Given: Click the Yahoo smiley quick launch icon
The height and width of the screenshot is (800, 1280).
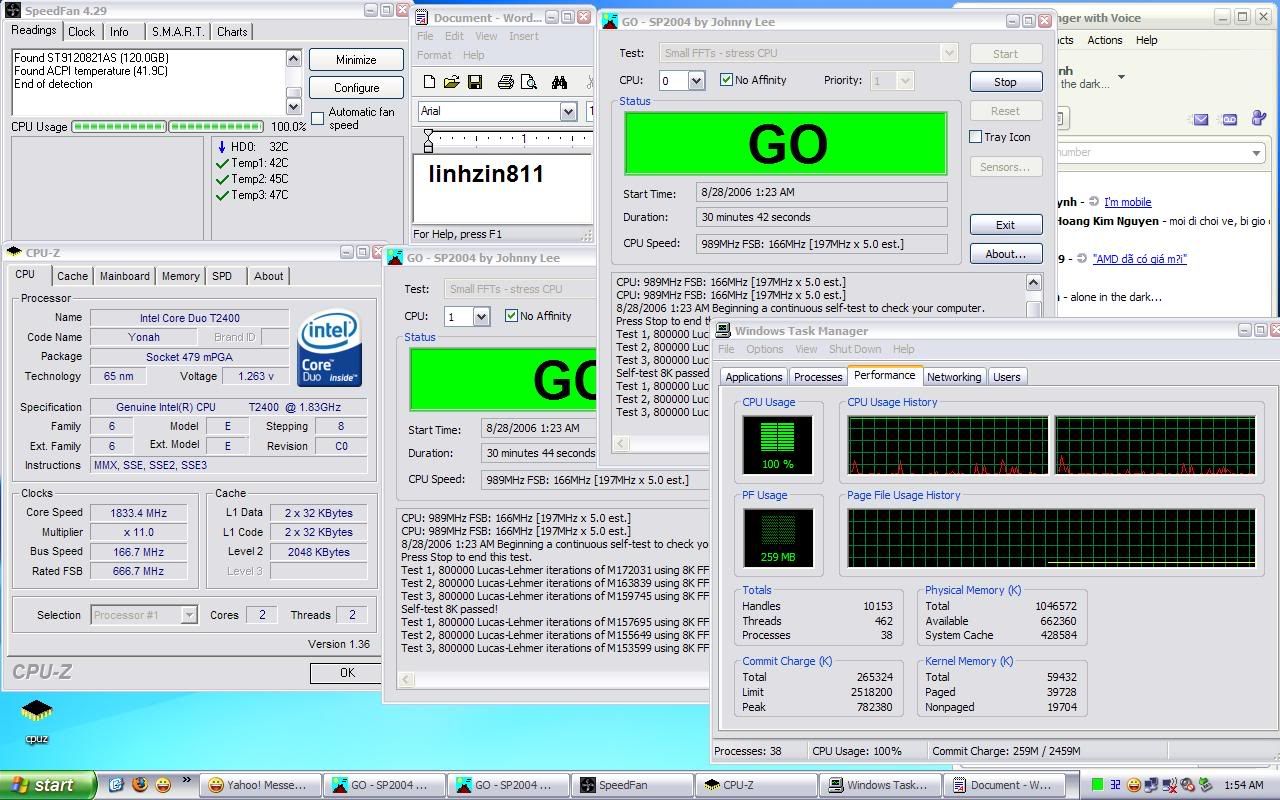Looking at the screenshot, I should click(x=162, y=785).
